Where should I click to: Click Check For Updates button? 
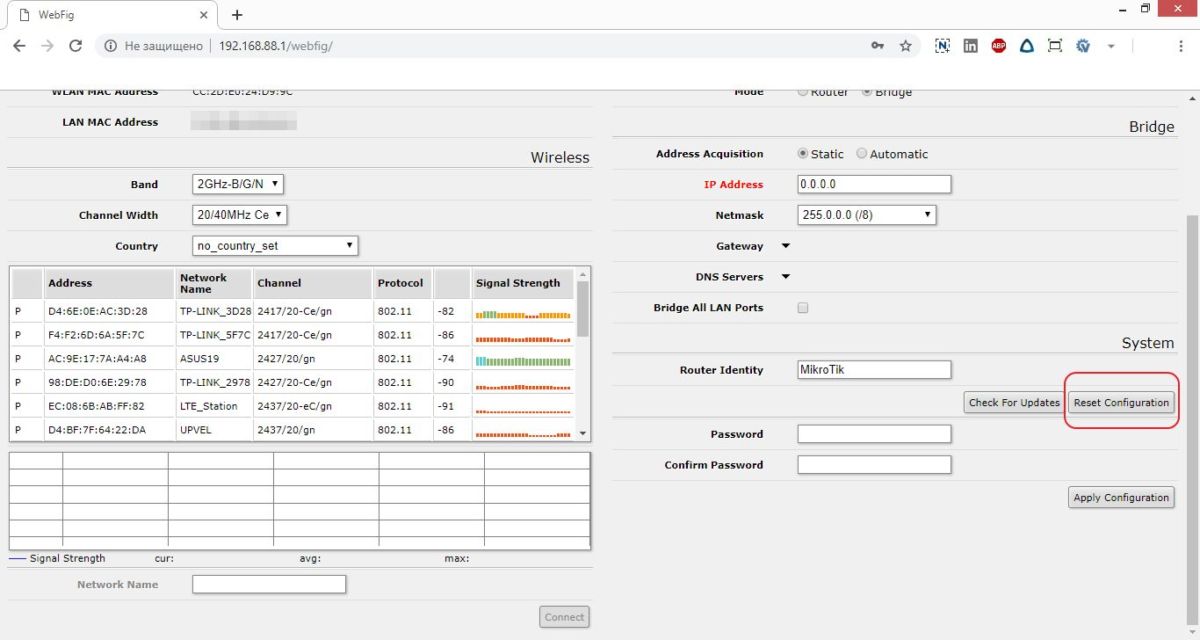pyautogui.click(x=1014, y=402)
